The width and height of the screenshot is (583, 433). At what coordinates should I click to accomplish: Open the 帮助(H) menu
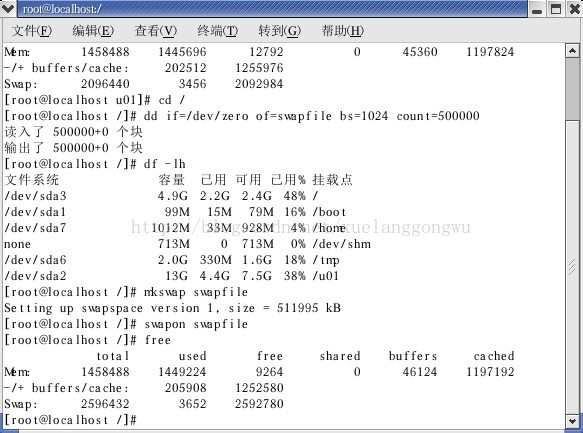pyautogui.click(x=342, y=31)
